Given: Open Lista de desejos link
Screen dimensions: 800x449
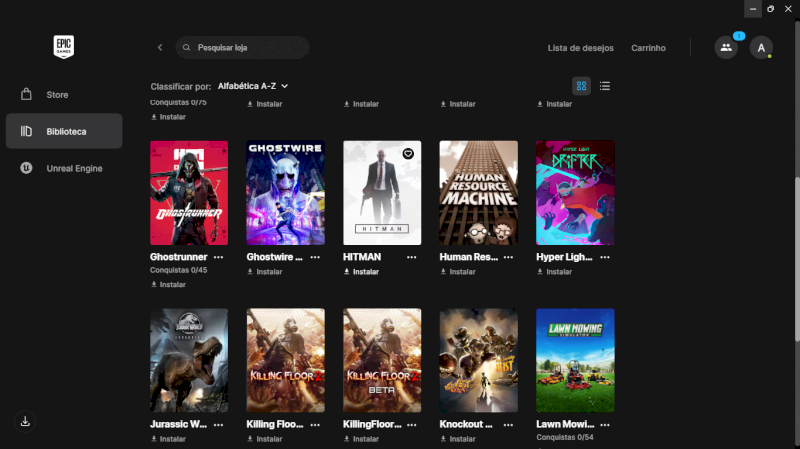Looking at the screenshot, I should 580,48.
